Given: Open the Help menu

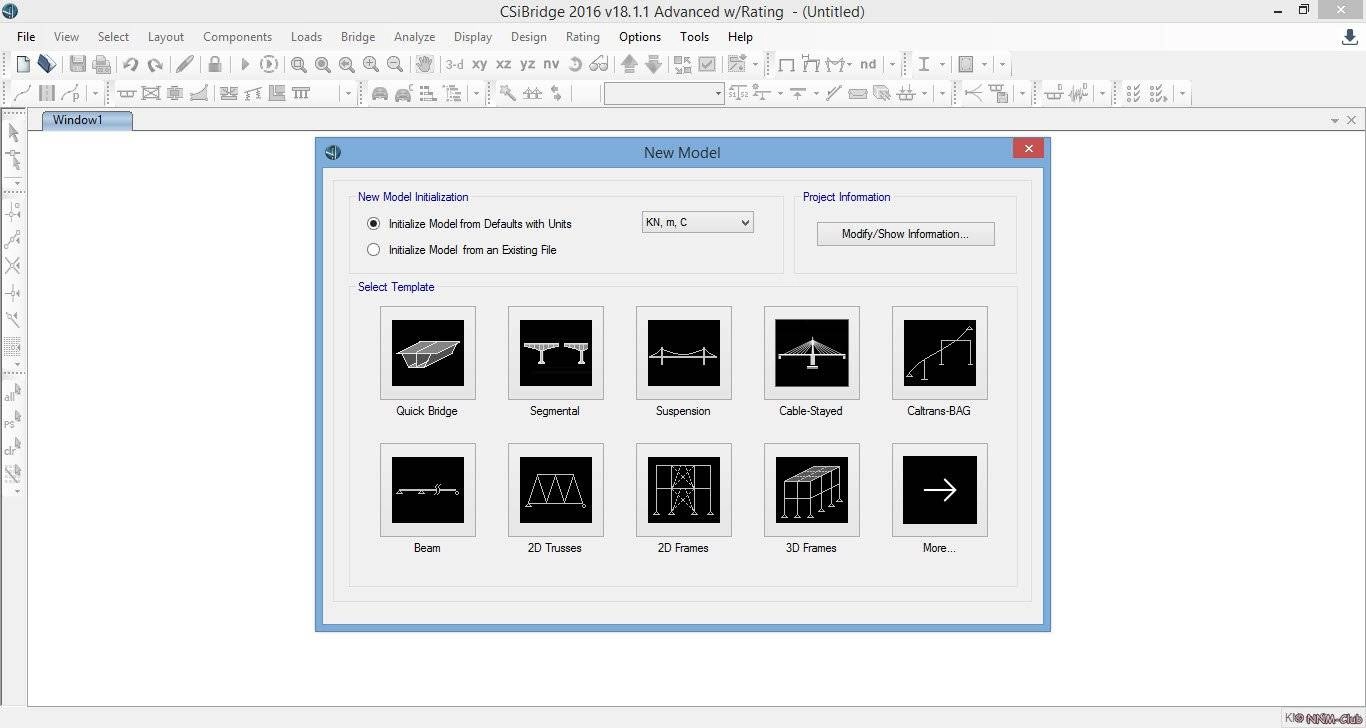Looking at the screenshot, I should (x=740, y=37).
